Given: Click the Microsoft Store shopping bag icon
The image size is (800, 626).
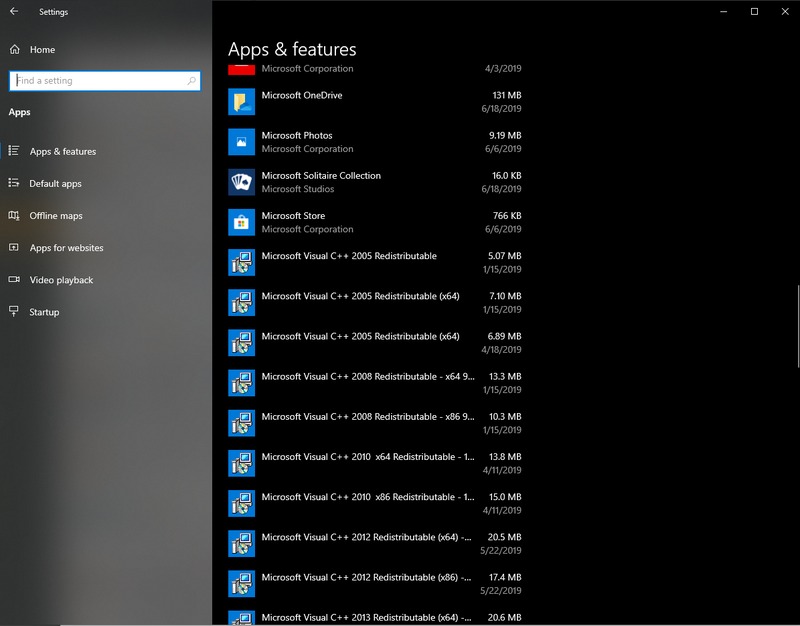Looking at the screenshot, I should point(241,222).
